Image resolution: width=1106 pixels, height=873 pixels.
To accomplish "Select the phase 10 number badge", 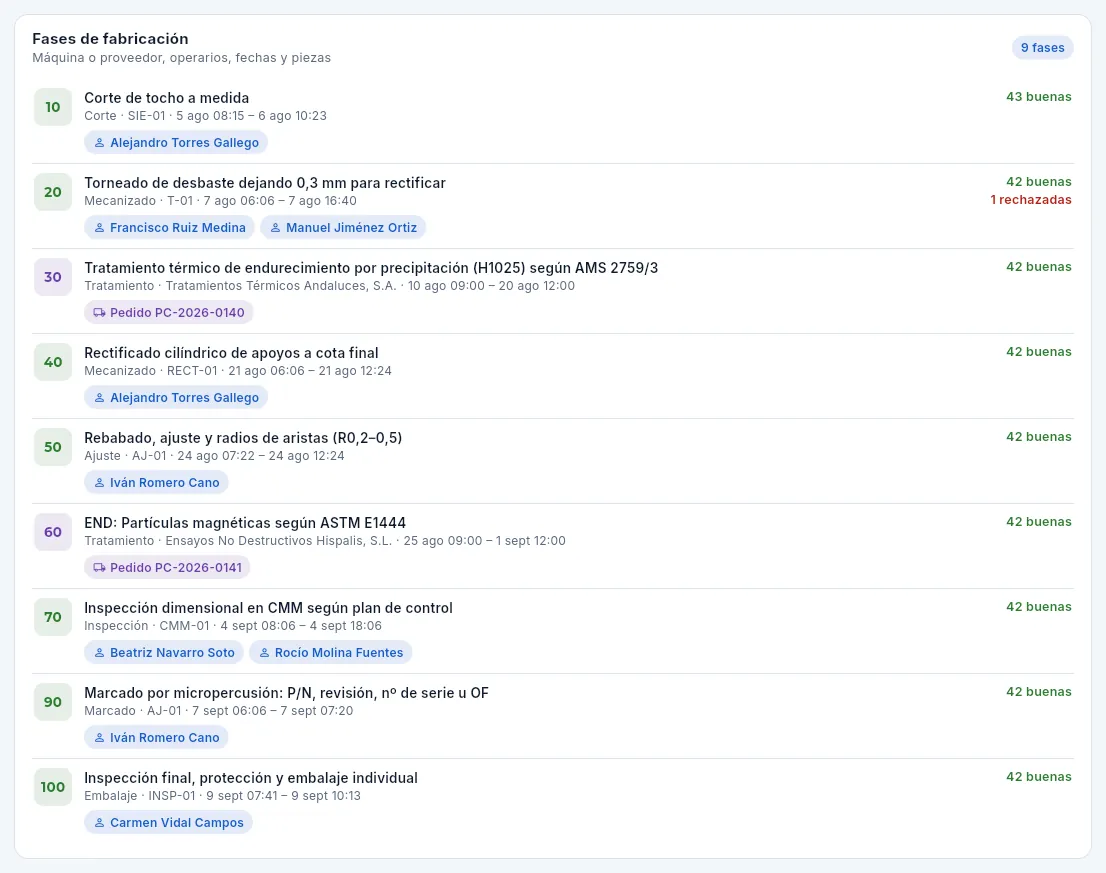I will tap(53, 107).
